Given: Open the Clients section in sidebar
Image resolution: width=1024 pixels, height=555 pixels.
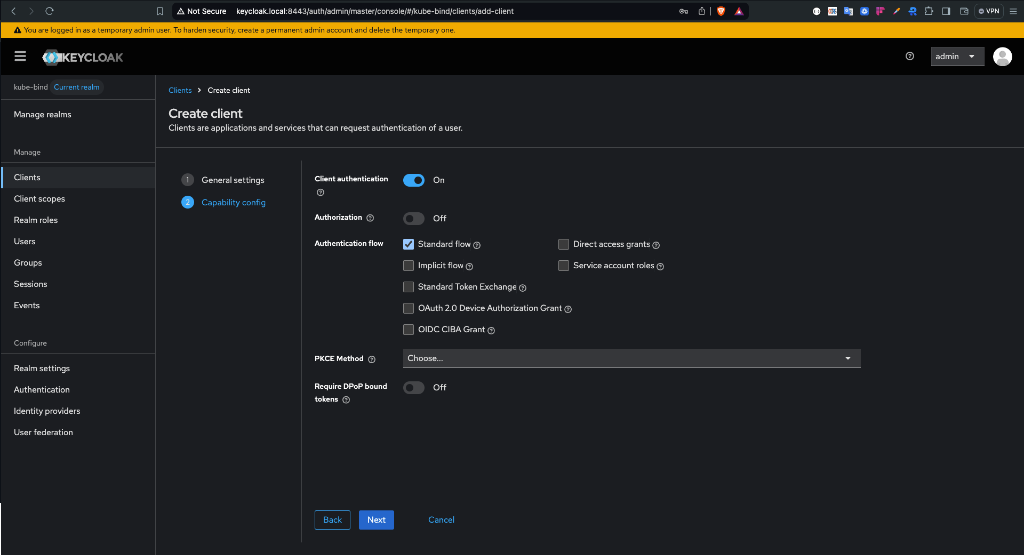Looking at the screenshot, I should click(78, 178).
